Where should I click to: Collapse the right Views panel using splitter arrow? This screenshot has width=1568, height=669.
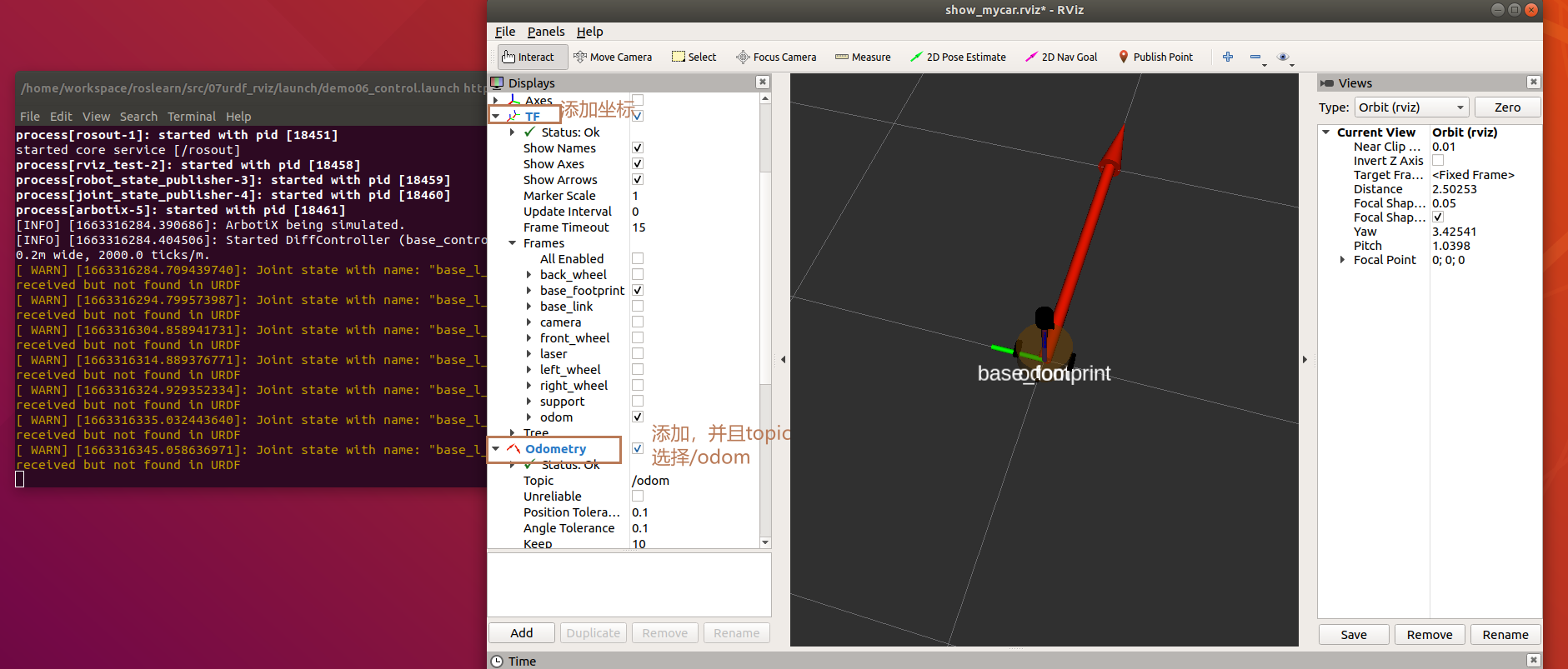[x=1305, y=360]
